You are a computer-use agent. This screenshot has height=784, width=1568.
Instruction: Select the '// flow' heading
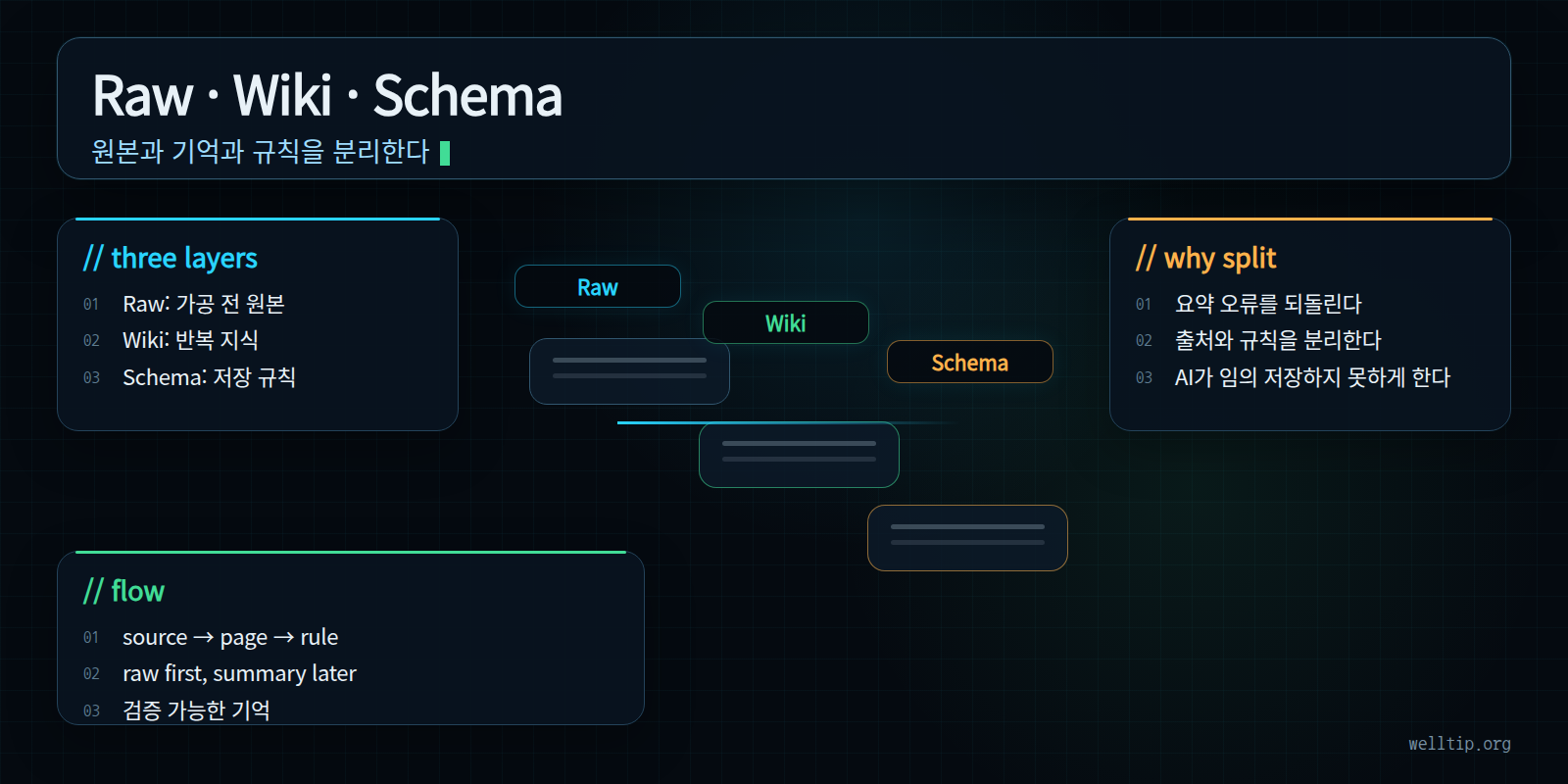pyautogui.click(x=124, y=591)
